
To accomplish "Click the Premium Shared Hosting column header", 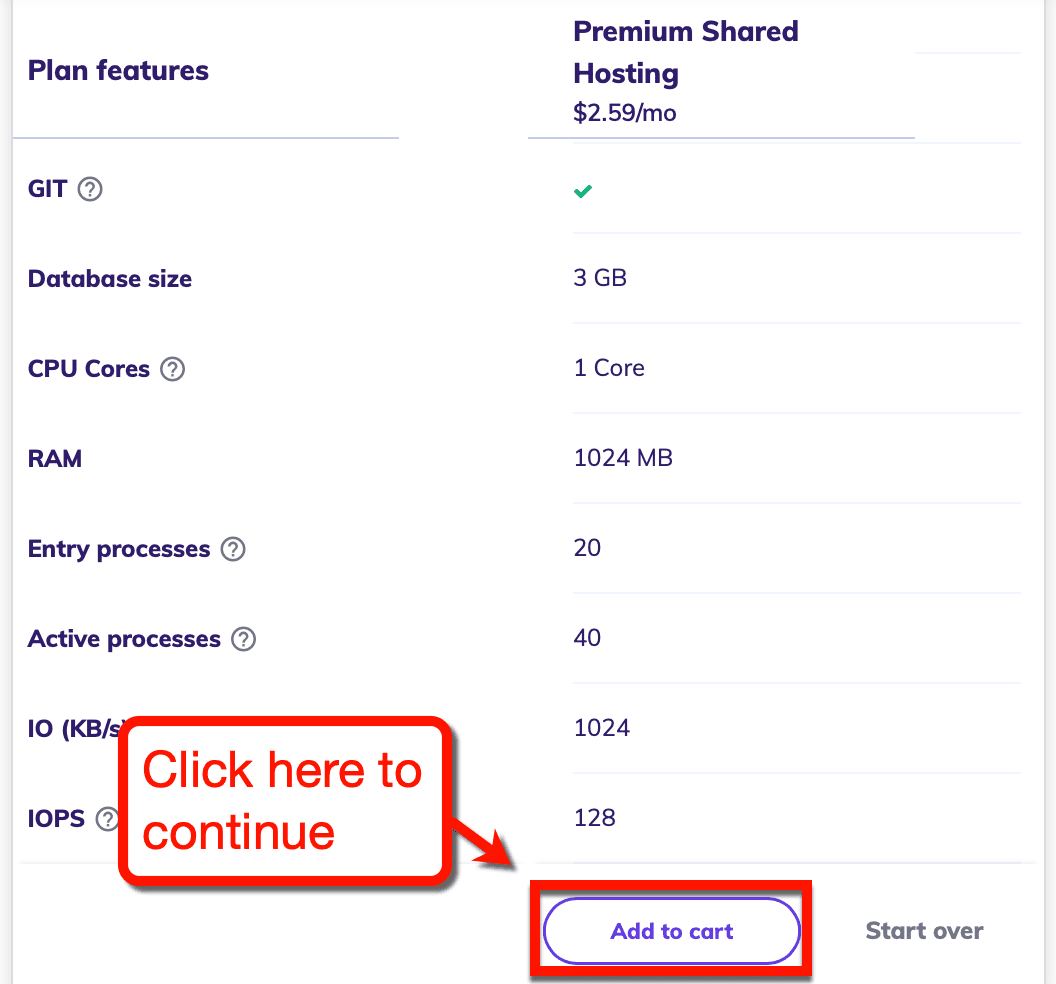I will pyautogui.click(x=686, y=52).
